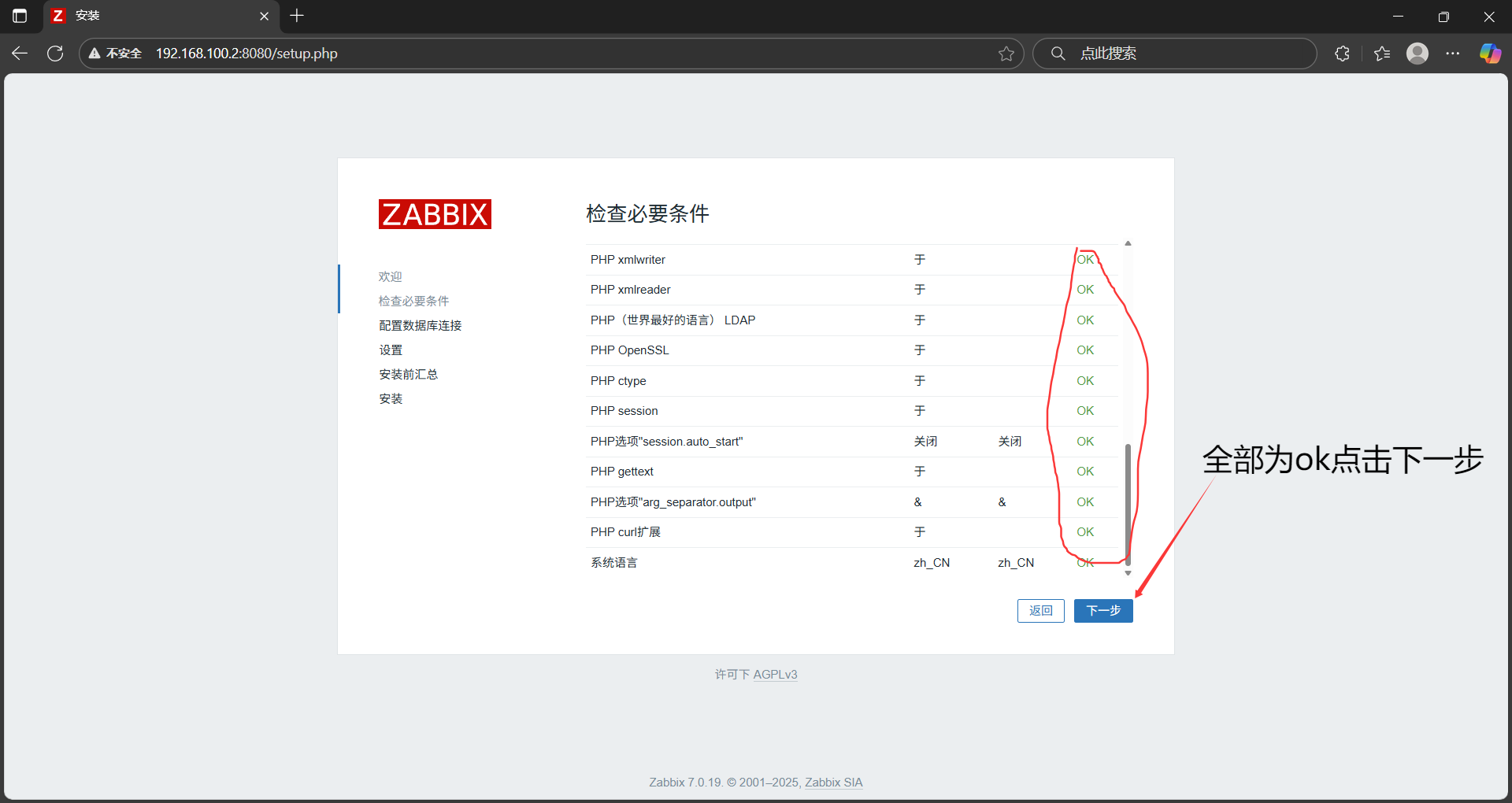
Task: Open the AGPLv3 license link
Action: tap(775, 675)
